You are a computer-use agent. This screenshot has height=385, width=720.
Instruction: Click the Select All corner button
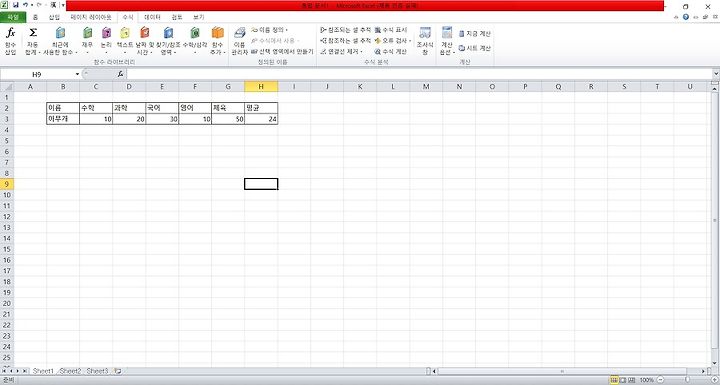[7, 86]
